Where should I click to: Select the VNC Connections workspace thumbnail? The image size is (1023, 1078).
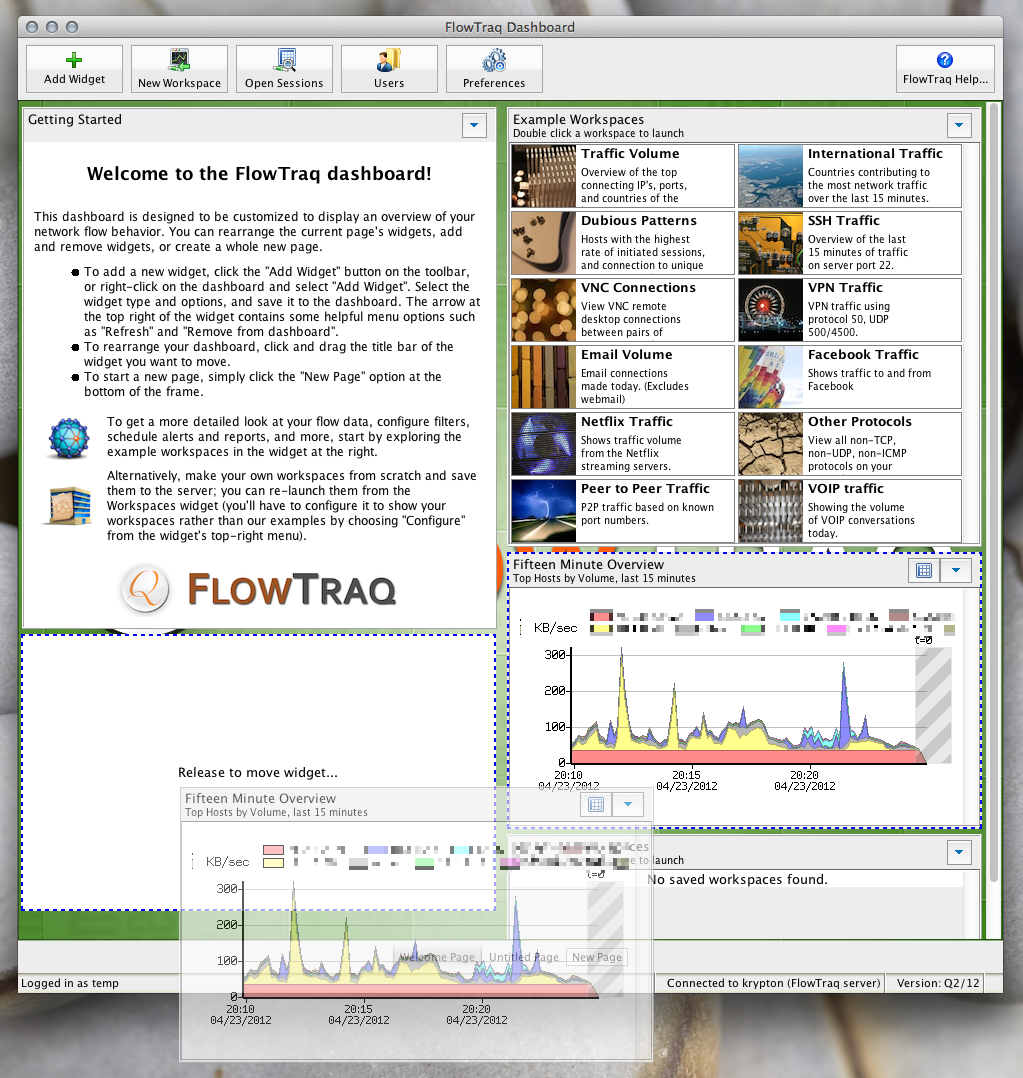tap(543, 310)
